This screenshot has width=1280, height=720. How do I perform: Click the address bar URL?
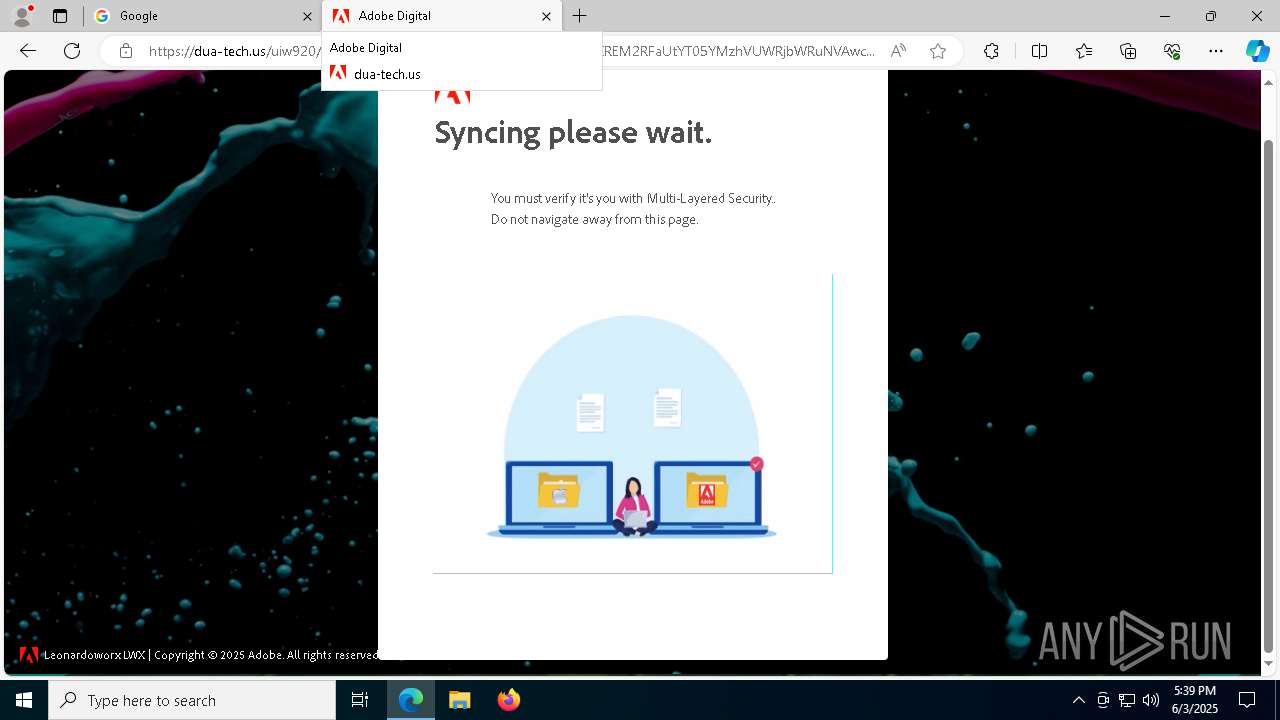tap(512, 51)
